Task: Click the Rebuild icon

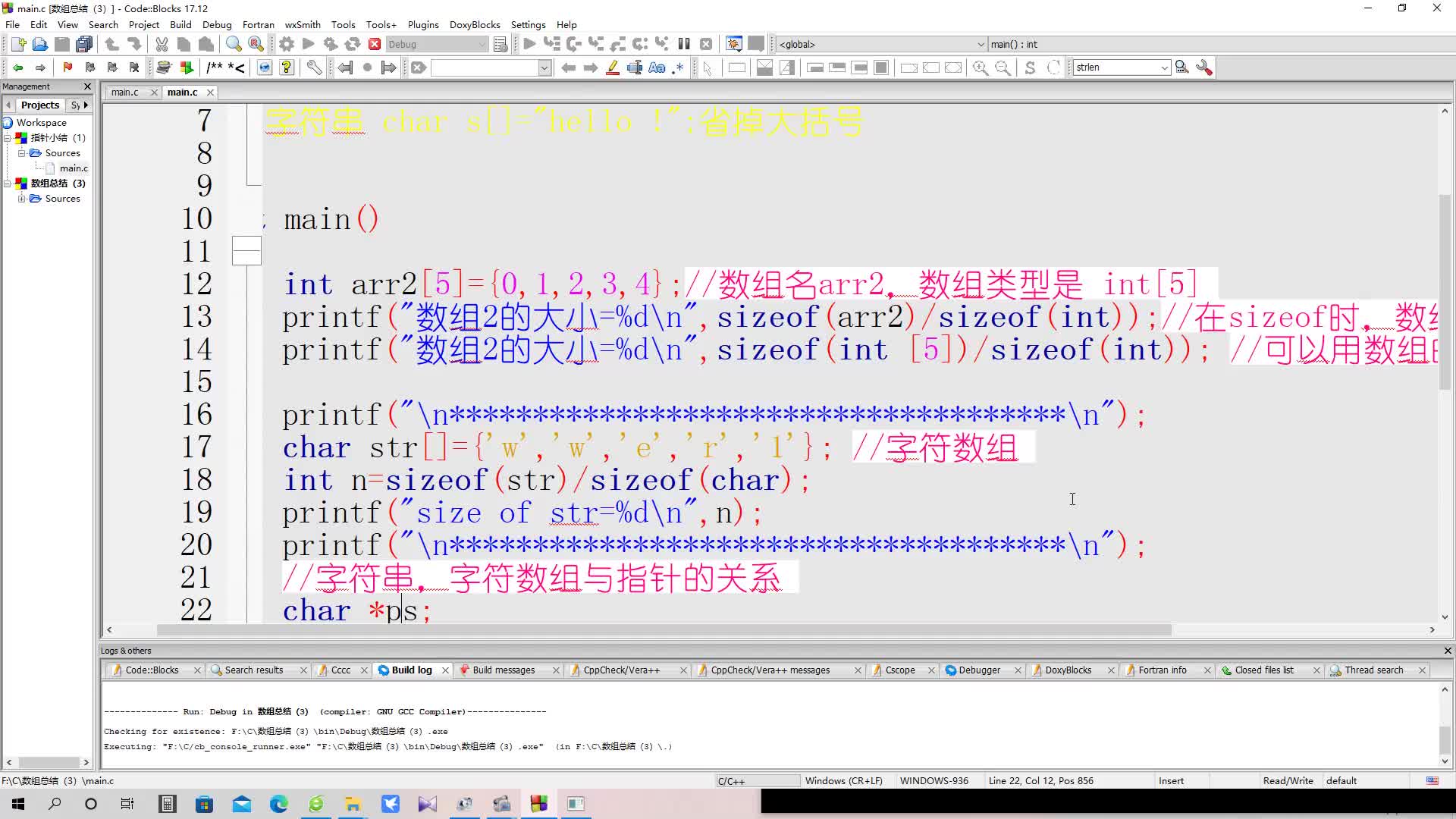Action: coord(353,44)
